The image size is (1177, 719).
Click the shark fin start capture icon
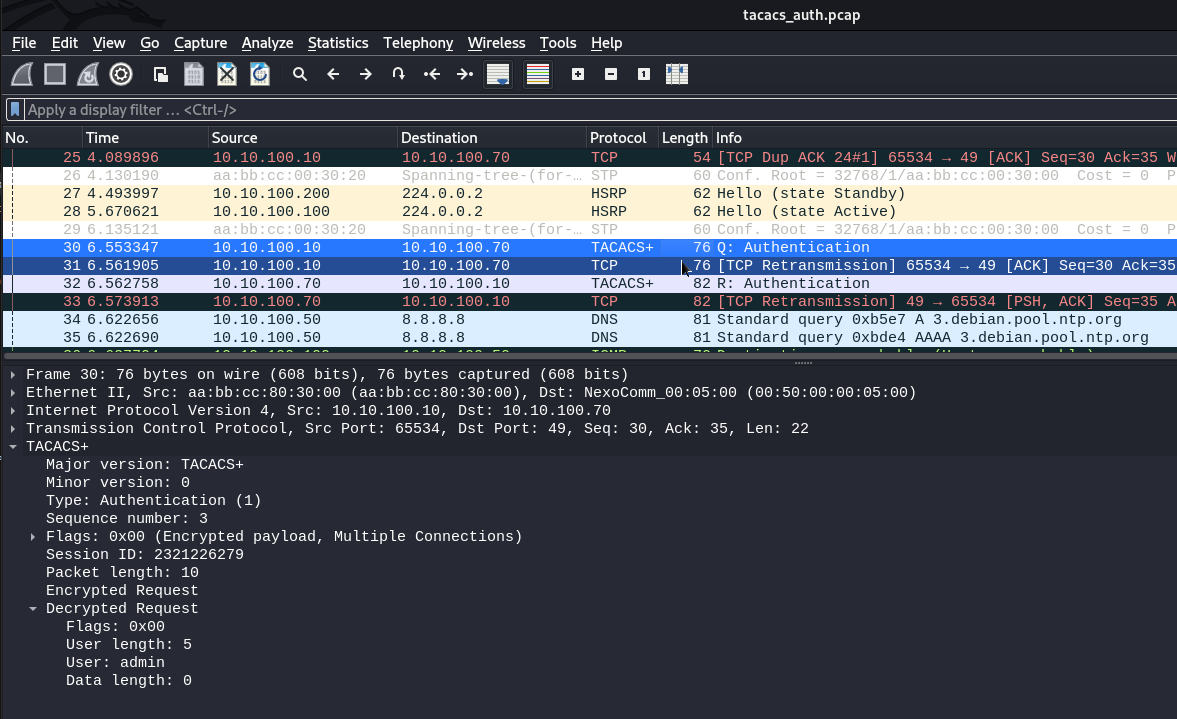(23, 74)
